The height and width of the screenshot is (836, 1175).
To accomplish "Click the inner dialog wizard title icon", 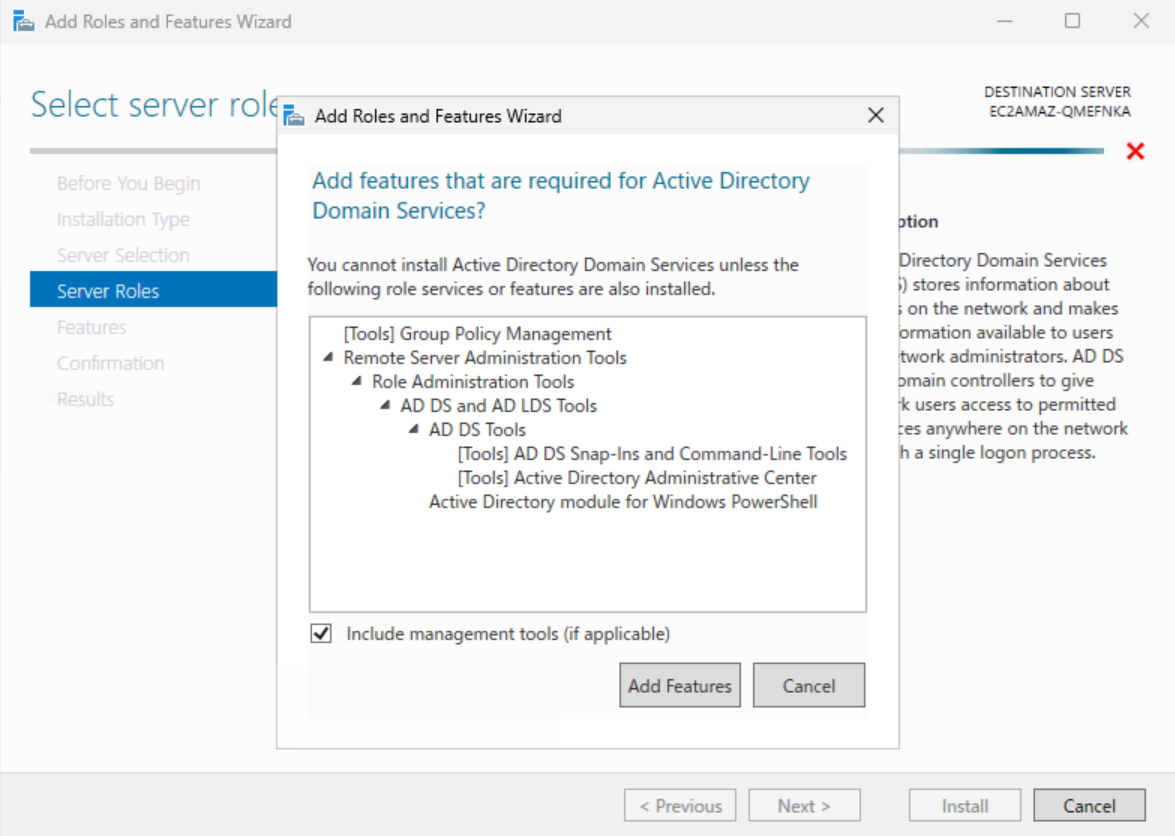I will coord(295,116).
